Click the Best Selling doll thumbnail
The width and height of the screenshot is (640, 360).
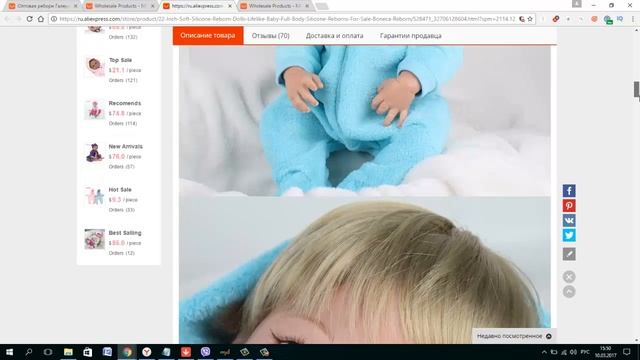click(95, 239)
